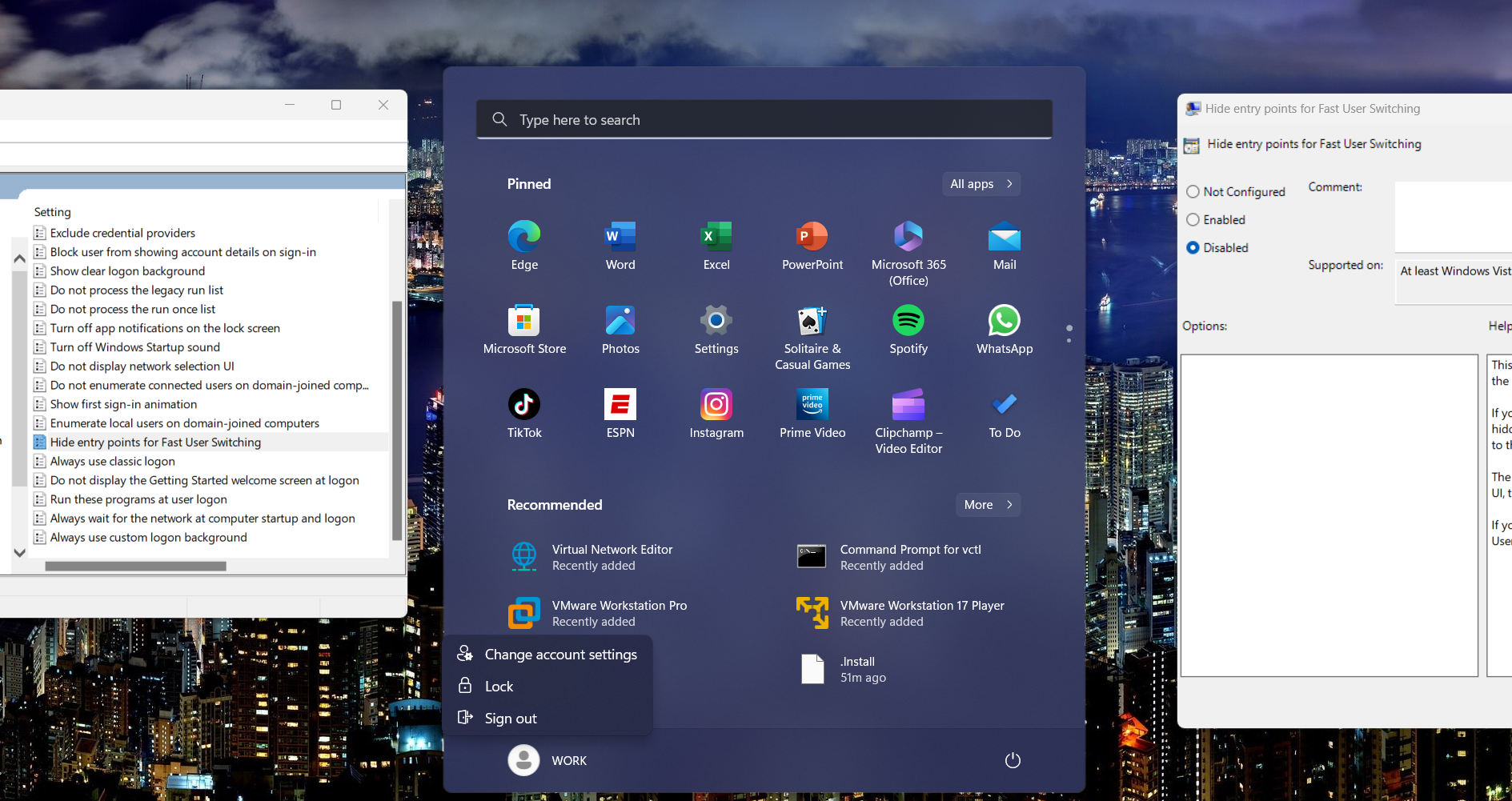Open Command Prompt for vctl recommendation
The width and height of the screenshot is (1512, 801).
tap(888, 557)
